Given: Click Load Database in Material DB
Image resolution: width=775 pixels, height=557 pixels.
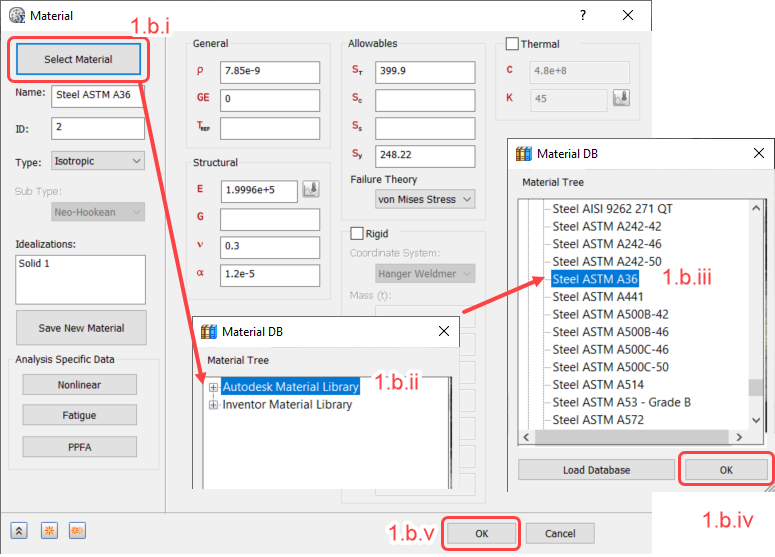Looking at the screenshot, I should pos(597,470).
